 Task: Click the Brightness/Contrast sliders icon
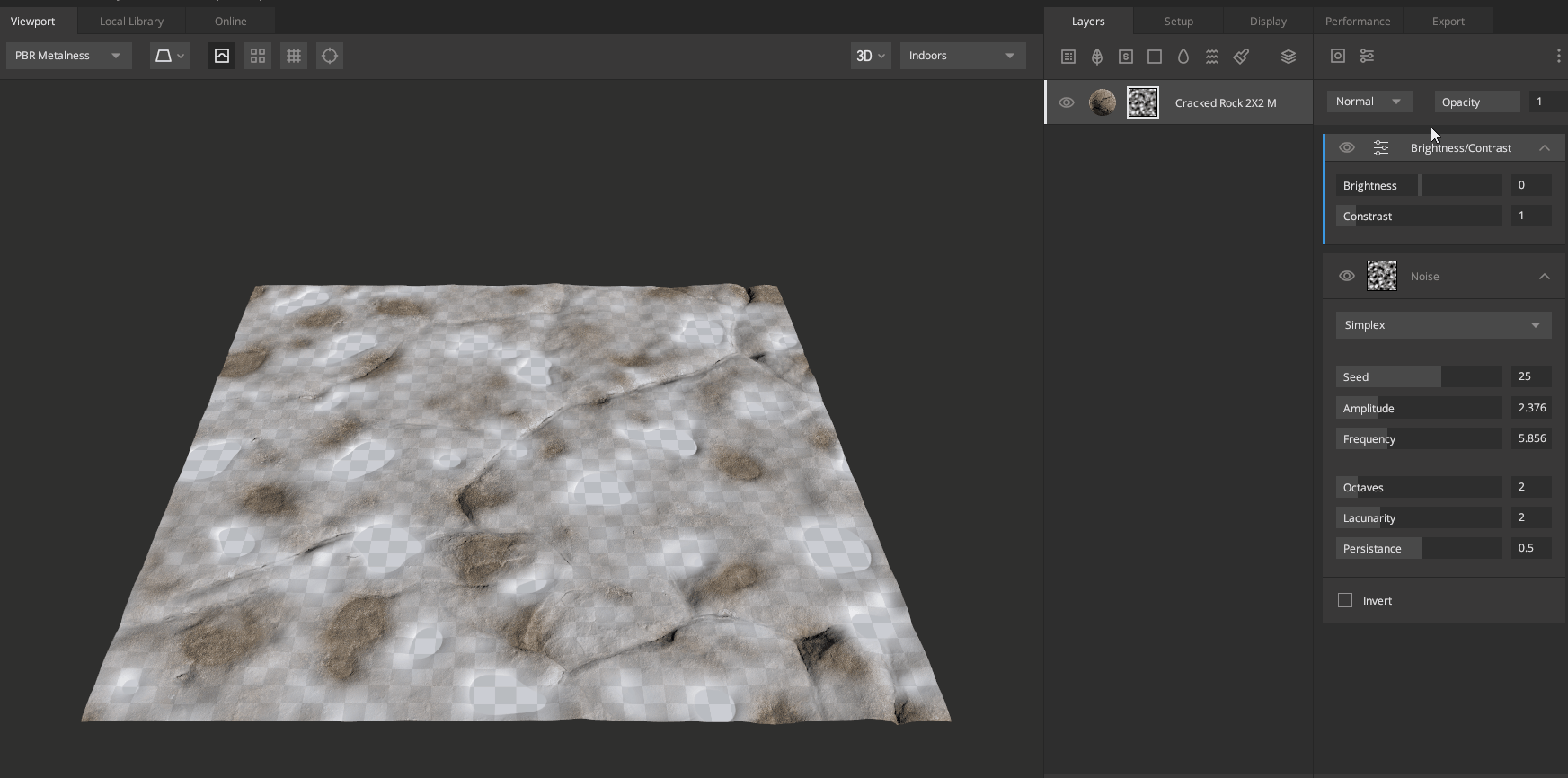tap(1381, 147)
